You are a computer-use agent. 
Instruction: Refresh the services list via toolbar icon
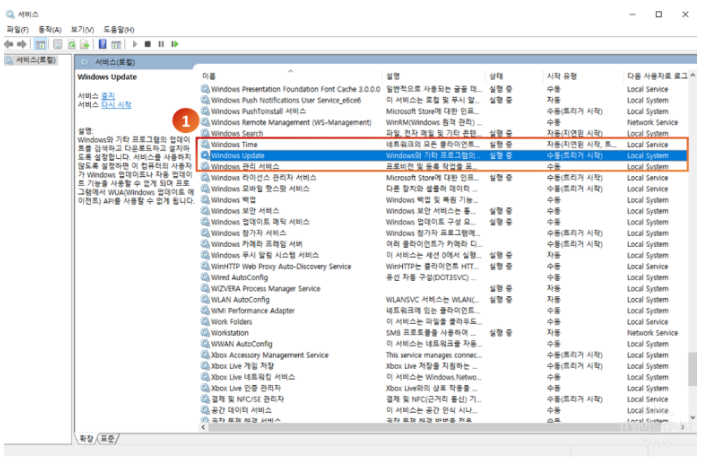point(71,44)
